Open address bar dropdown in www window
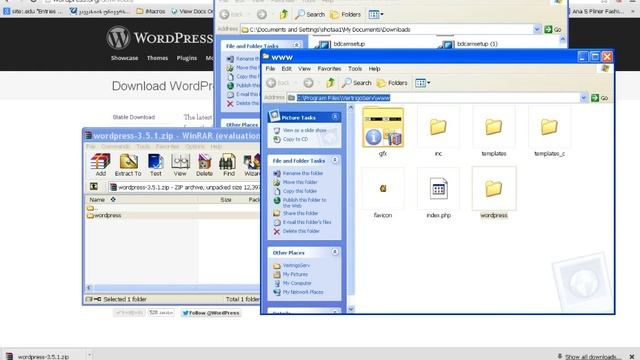 [x=584, y=98]
